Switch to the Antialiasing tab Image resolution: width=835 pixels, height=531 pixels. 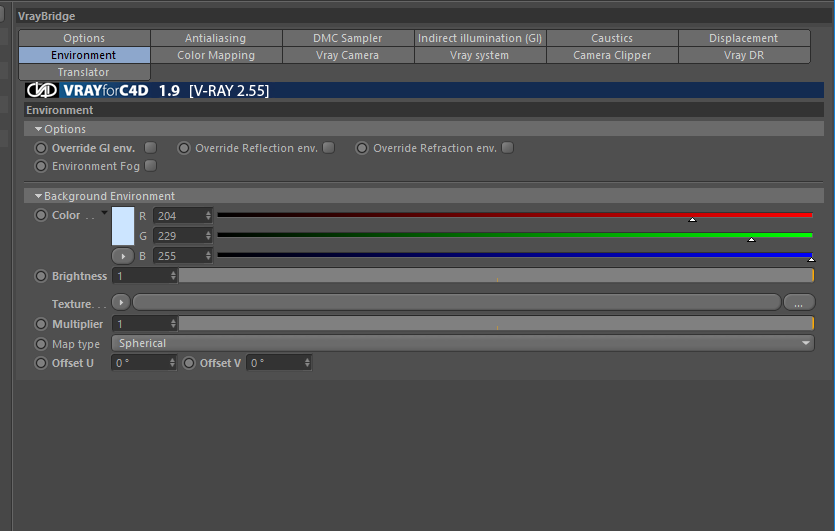tap(216, 38)
